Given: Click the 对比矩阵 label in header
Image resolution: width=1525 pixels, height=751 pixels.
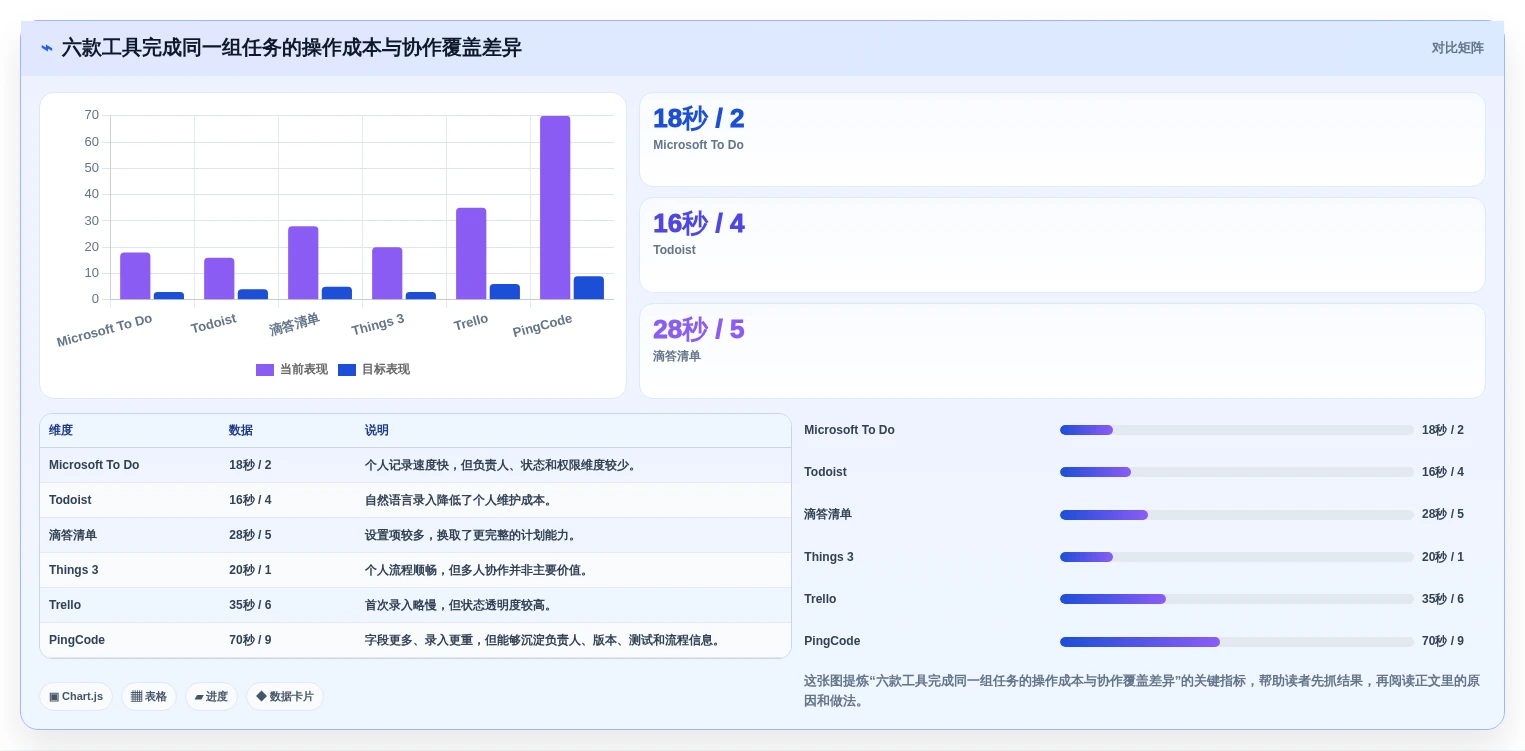Looking at the screenshot, I should tap(1457, 48).
